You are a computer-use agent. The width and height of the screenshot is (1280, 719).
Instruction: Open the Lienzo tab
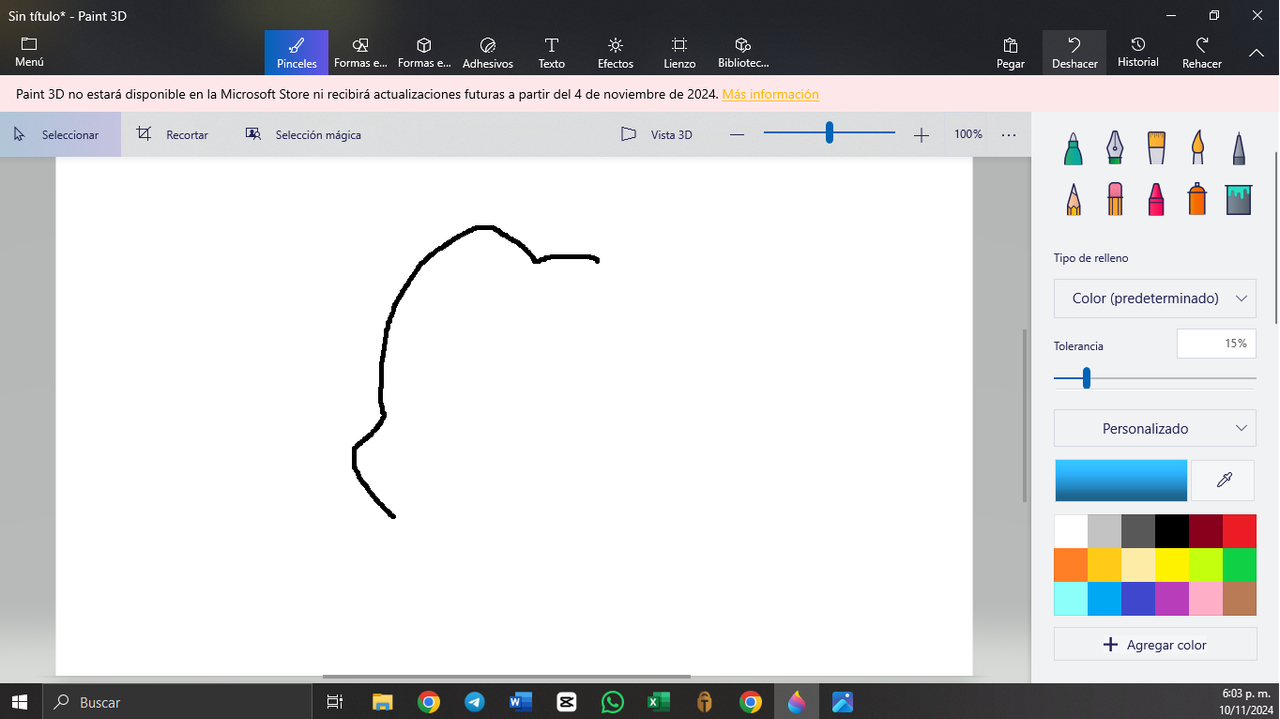(x=679, y=52)
